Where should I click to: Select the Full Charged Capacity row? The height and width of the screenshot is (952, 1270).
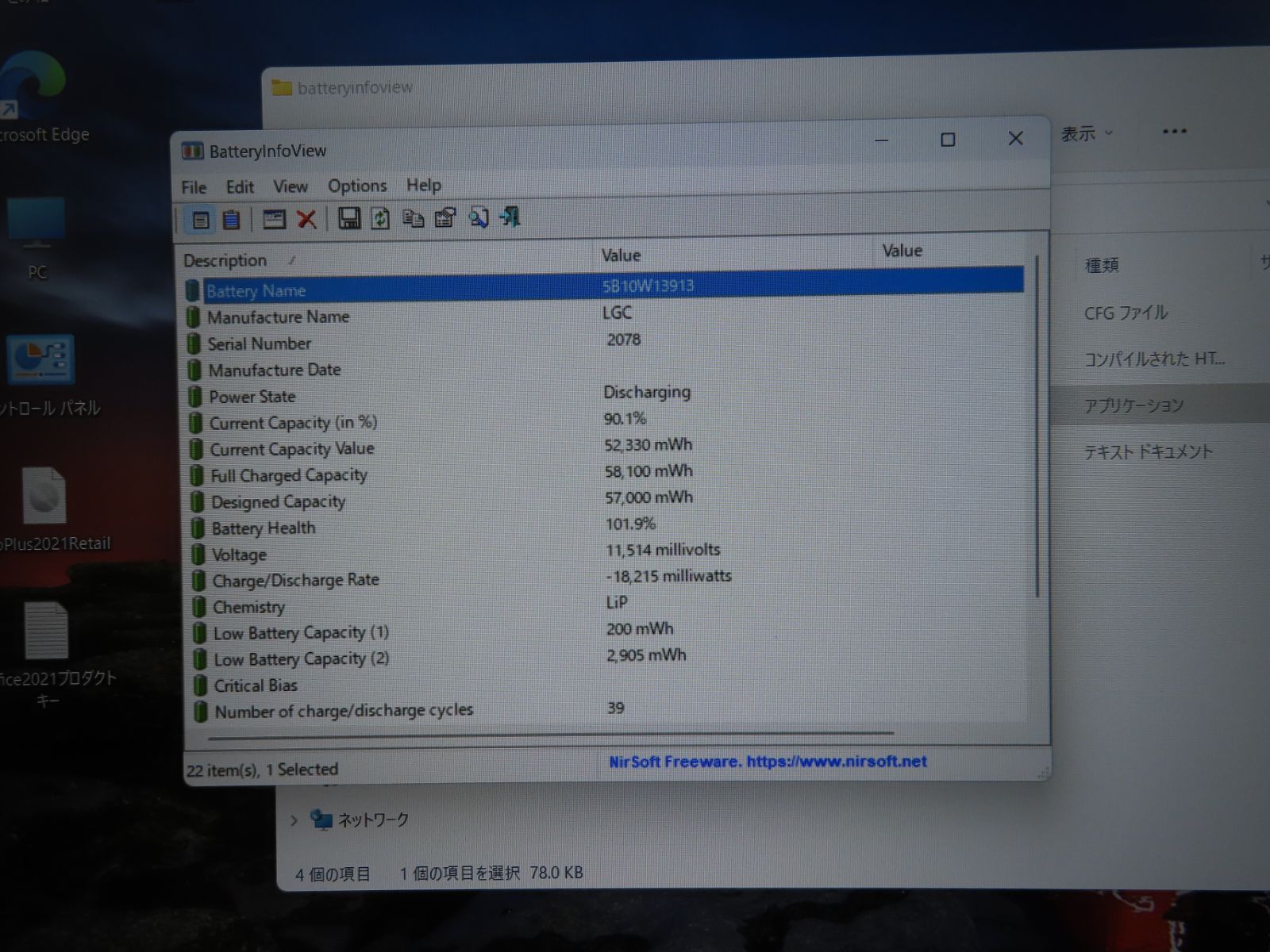(x=605, y=472)
